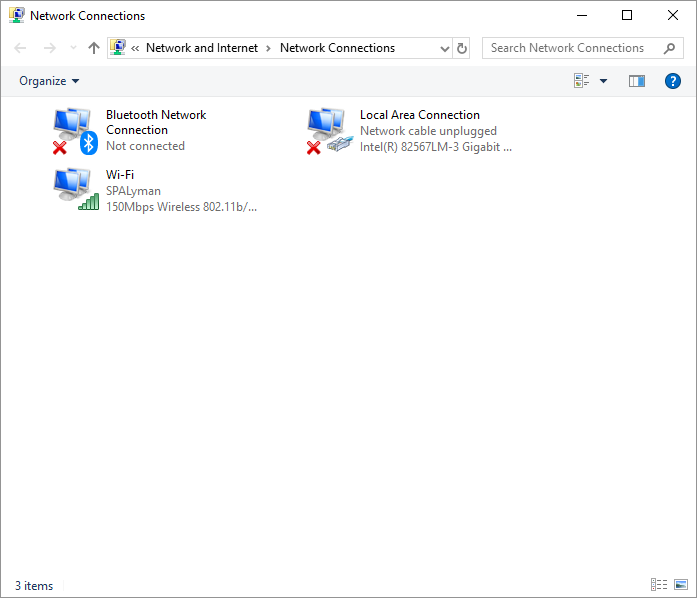Viewport: 697px width, 598px height.
Task: Click the Network Connections title bar icon
Action: tap(17, 16)
